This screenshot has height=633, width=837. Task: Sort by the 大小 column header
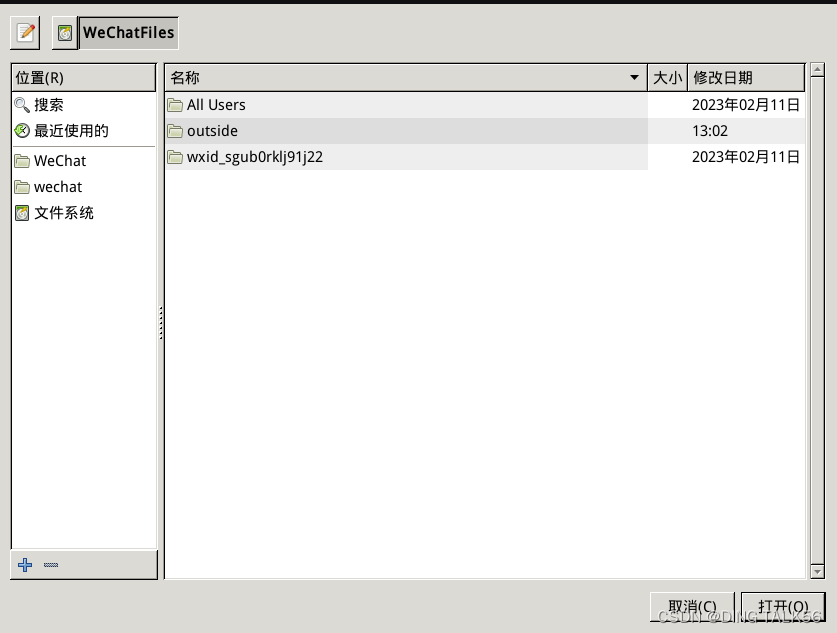pos(667,78)
